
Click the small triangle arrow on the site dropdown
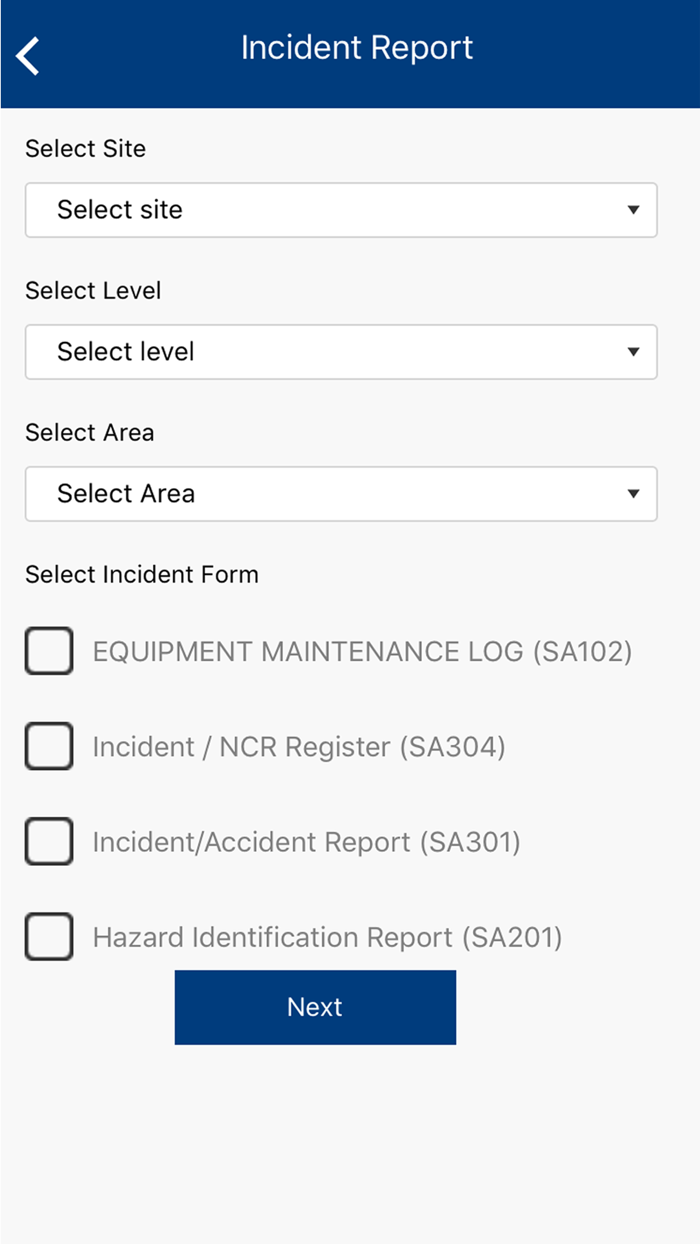click(632, 210)
